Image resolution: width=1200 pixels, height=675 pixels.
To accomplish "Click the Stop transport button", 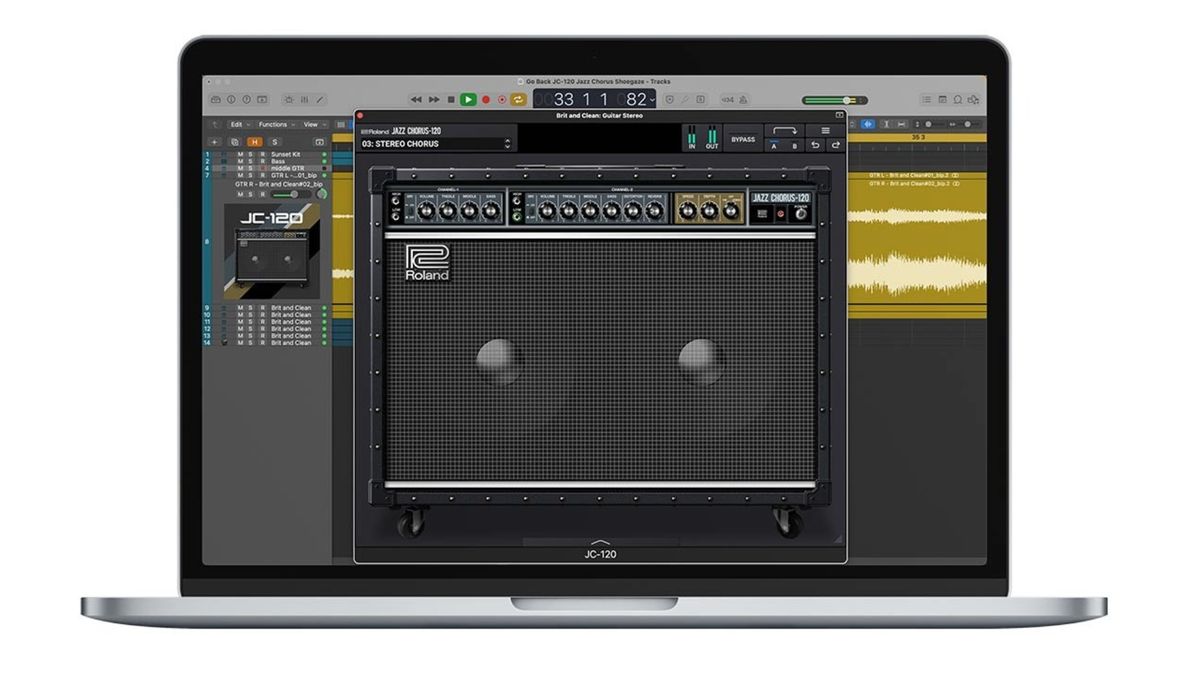I will coord(451,100).
